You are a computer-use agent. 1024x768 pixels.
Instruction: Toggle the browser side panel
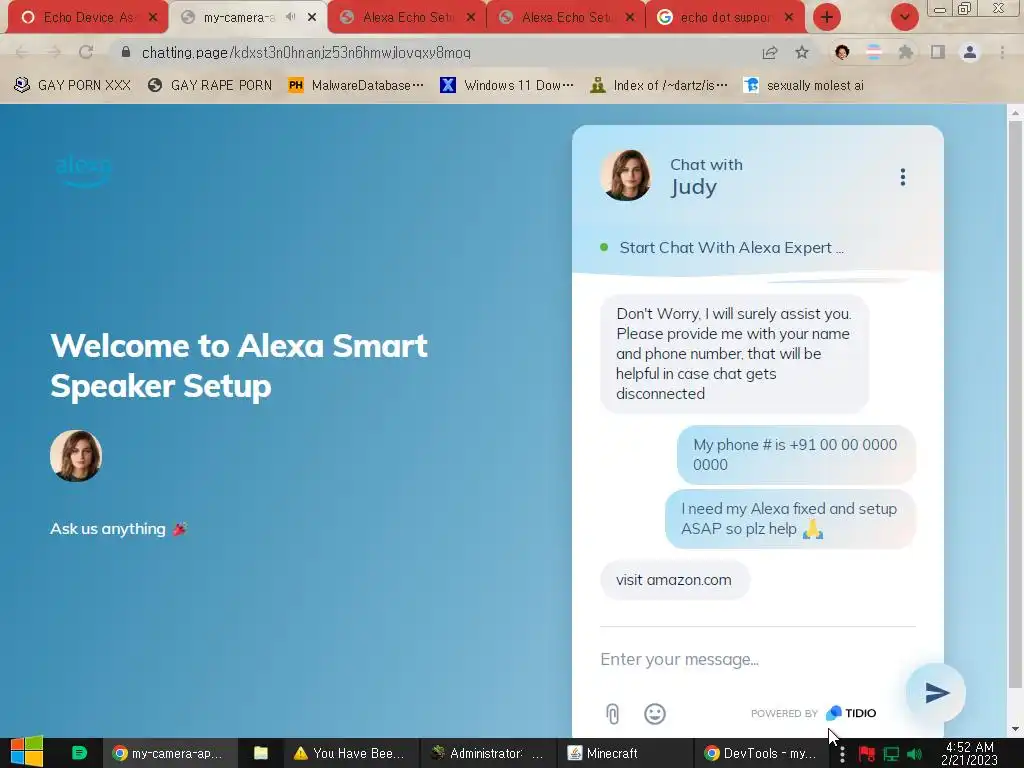938,52
